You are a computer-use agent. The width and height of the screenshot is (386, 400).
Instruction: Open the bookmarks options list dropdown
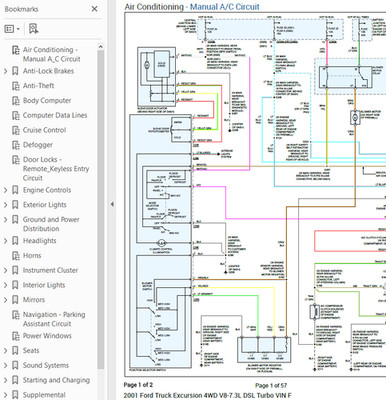click(12, 29)
